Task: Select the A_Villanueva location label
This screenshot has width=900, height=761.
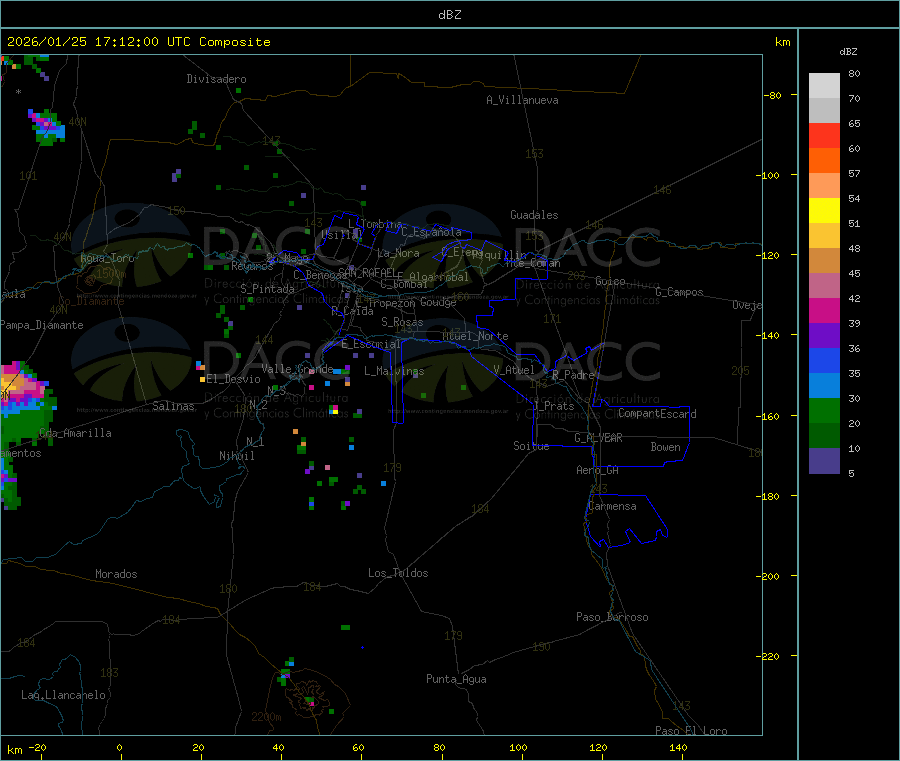Action: (522, 100)
